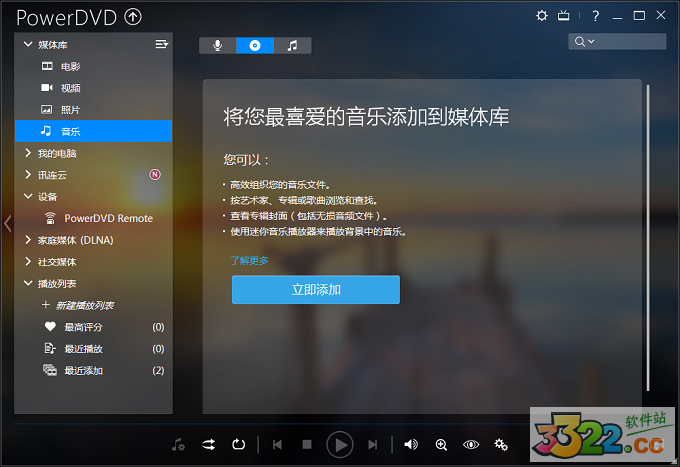Screen dimensions: 680x467
Task: Click into the search input field
Action: click(631, 42)
